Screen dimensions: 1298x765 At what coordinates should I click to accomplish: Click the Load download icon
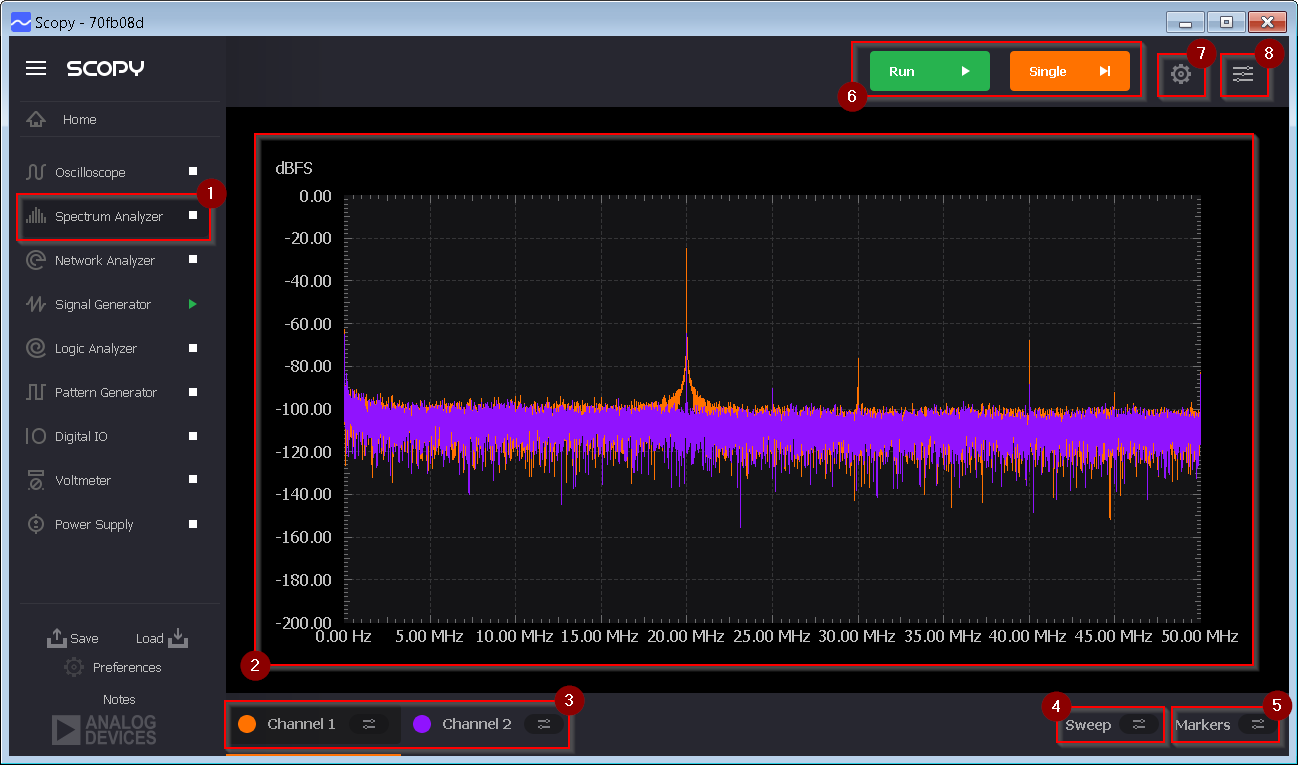click(x=178, y=637)
